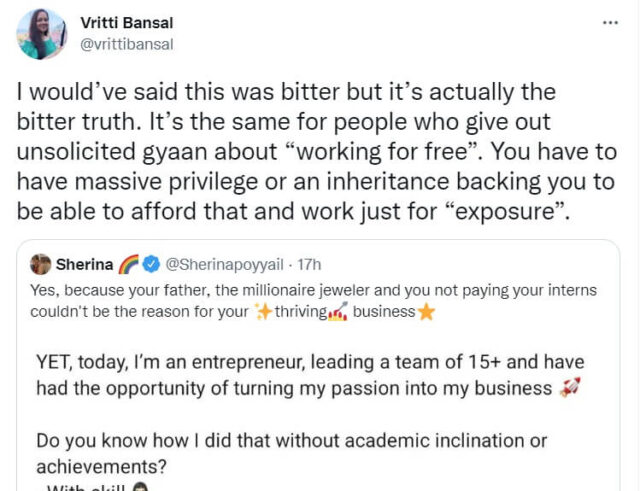
Task: Click the rainbow emoji beside Sherina
Action: [x=128, y=265]
